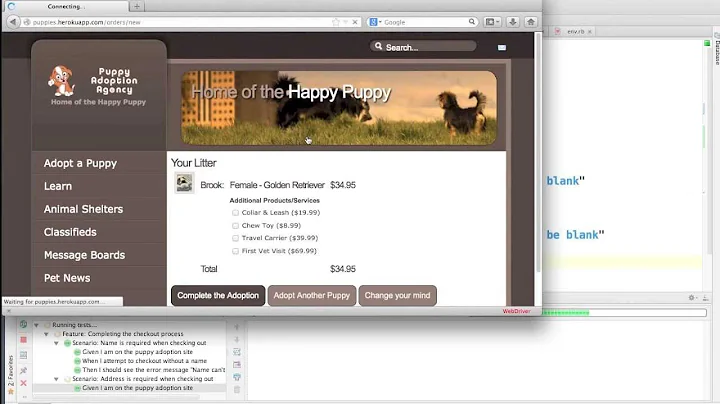Screen dimensions: 720x404
Task: Click the search magnifier in Google box
Action: click(472, 22)
